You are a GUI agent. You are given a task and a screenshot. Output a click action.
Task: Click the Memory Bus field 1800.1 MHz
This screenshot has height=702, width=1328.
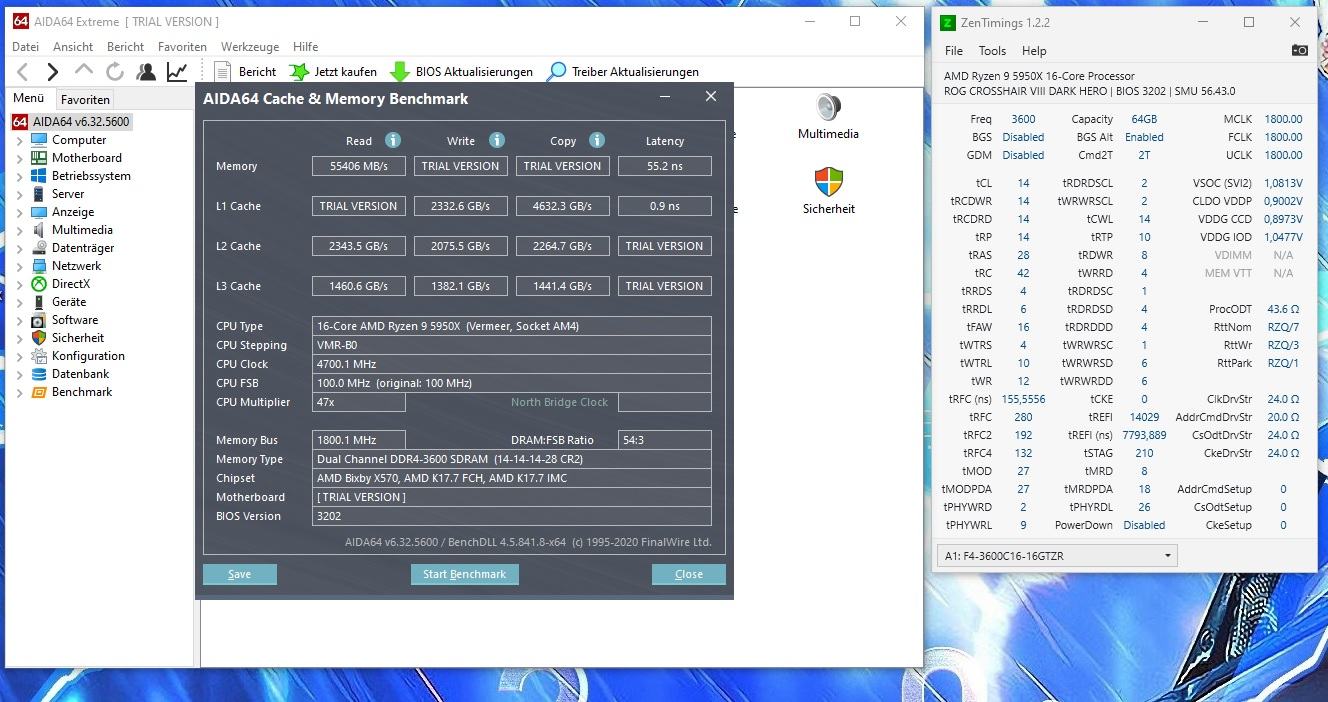359,440
